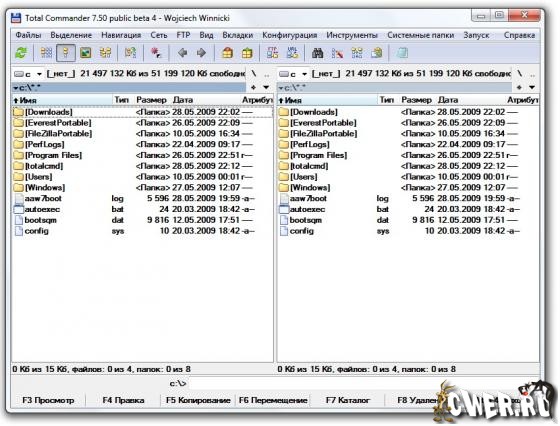
Task: Select [Program Files] folder in left panel
Action: click(x=142, y=155)
